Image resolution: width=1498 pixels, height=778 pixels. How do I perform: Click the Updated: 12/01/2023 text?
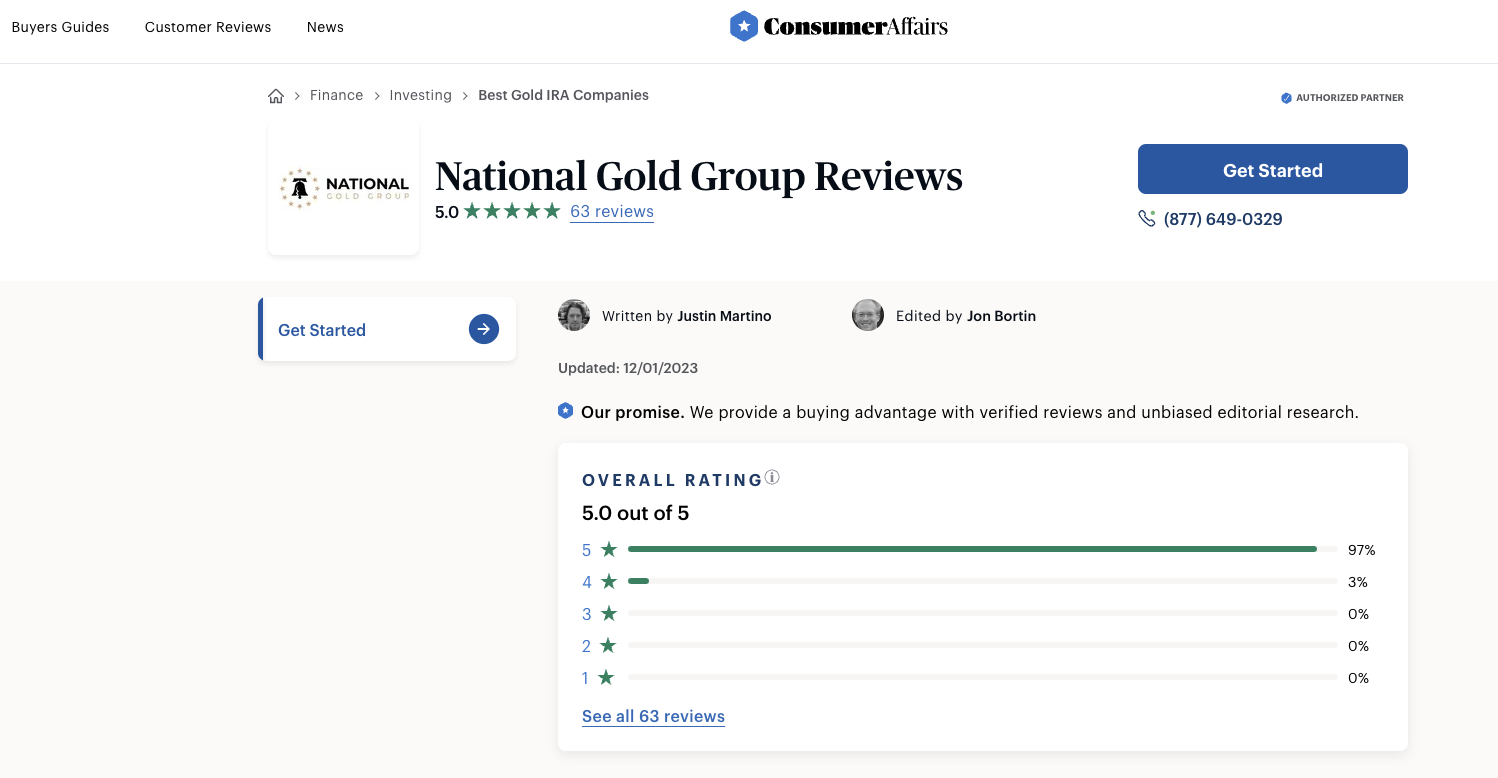pyautogui.click(x=628, y=368)
